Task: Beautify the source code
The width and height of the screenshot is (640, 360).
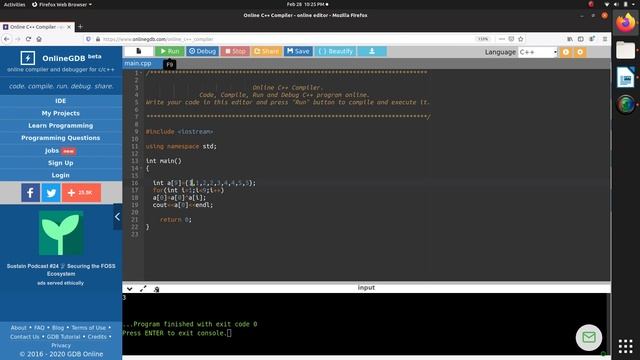Action: pyautogui.click(x=336, y=51)
